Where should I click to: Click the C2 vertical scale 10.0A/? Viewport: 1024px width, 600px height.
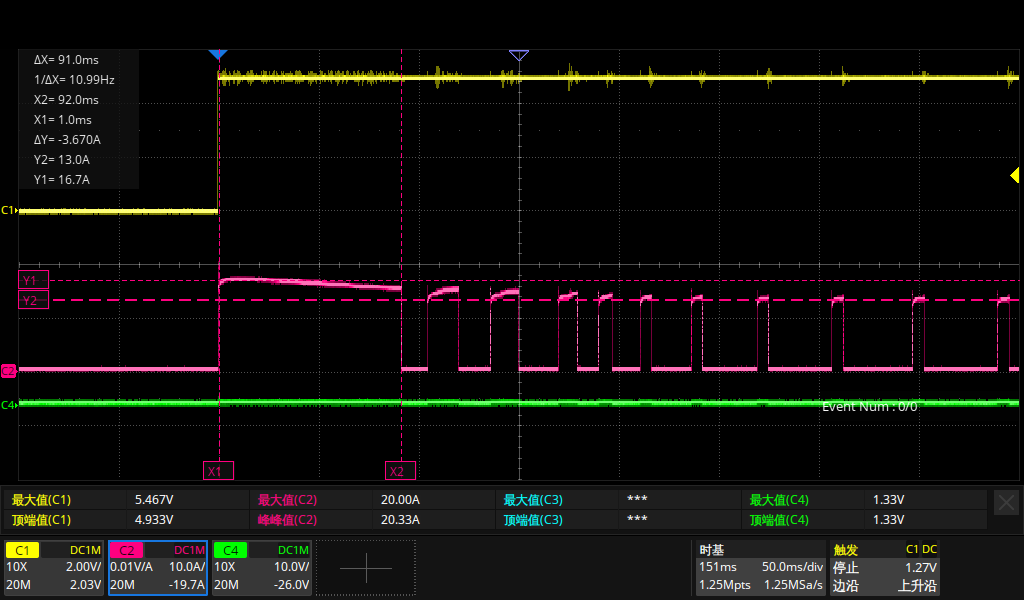coord(187,567)
